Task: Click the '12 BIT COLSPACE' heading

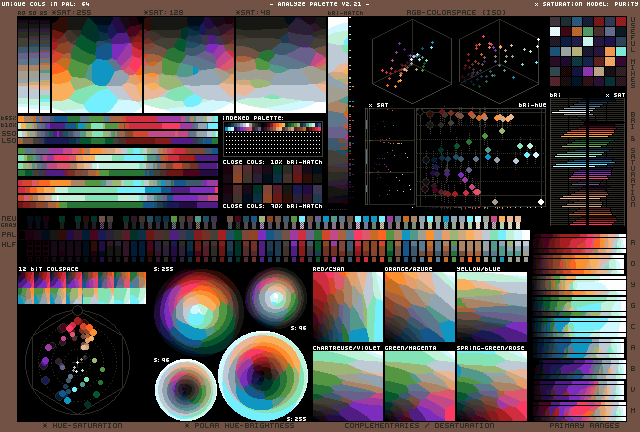Action: click(x=48, y=269)
